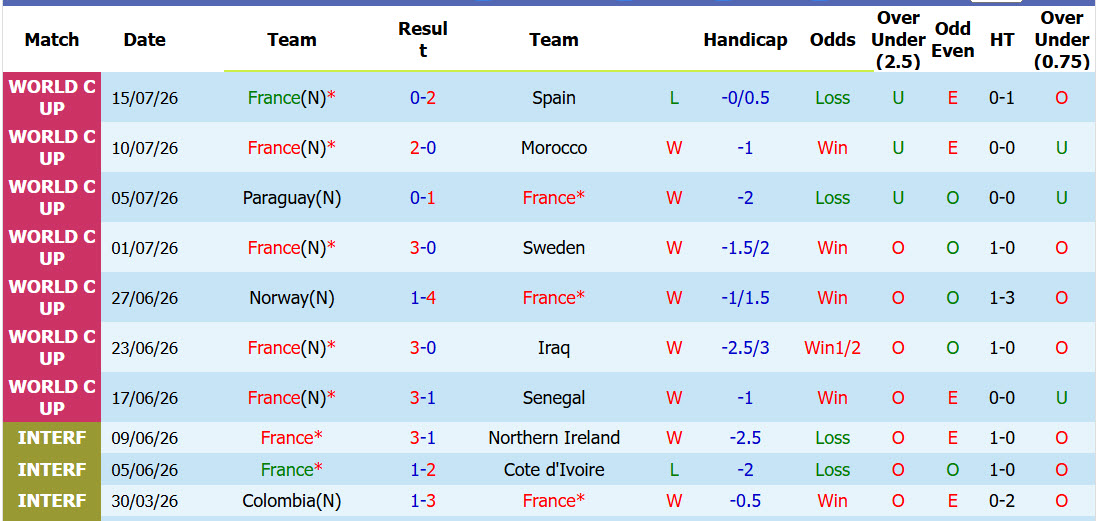
Task: Select Iraq in the team column
Action: point(554,348)
